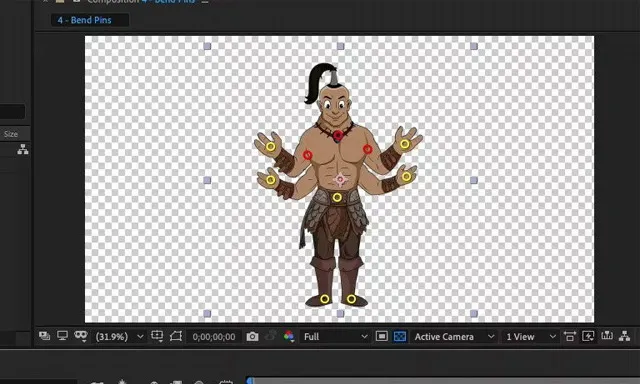Select the yellow puppet pin on the belt
This screenshot has width=640, height=384.
pos(337,198)
